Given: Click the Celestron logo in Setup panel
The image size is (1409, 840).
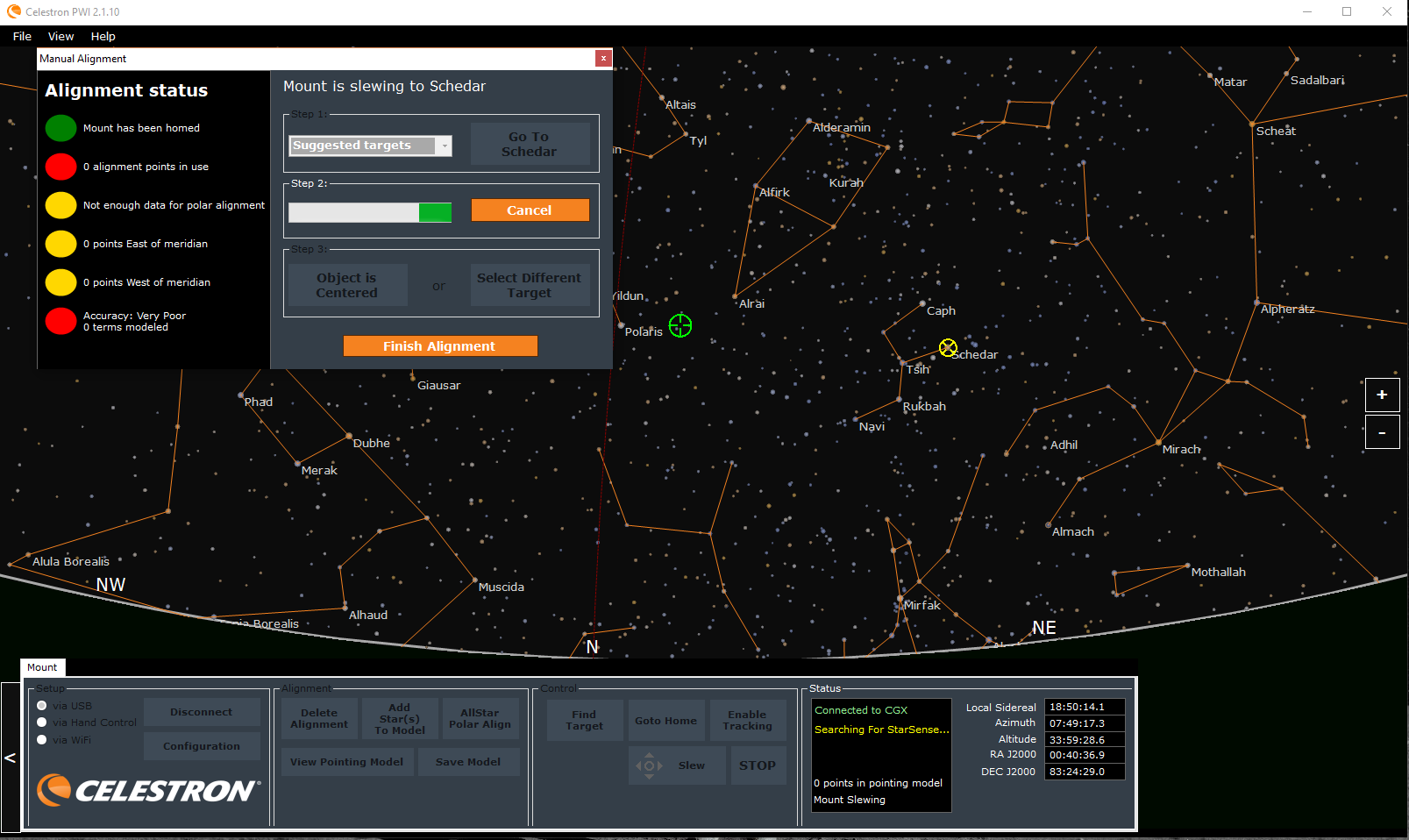Looking at the screenshot, I should [x=148, y=790].
